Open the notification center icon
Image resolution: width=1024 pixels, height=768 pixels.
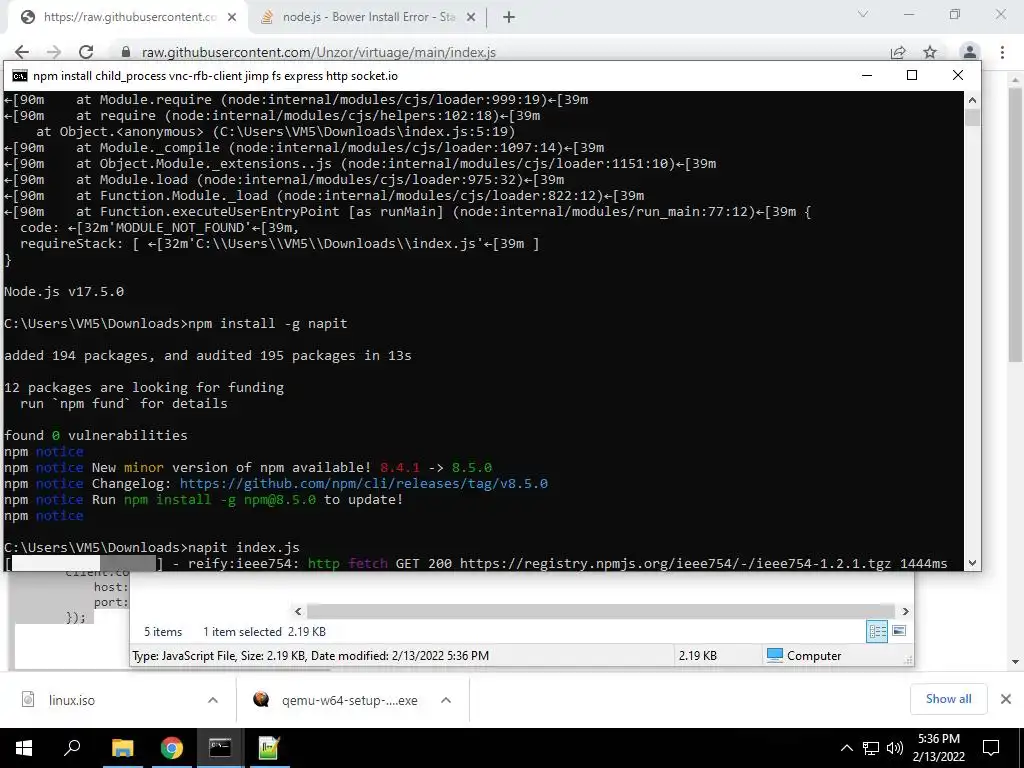pyautogui.click(x=991, y=748)
